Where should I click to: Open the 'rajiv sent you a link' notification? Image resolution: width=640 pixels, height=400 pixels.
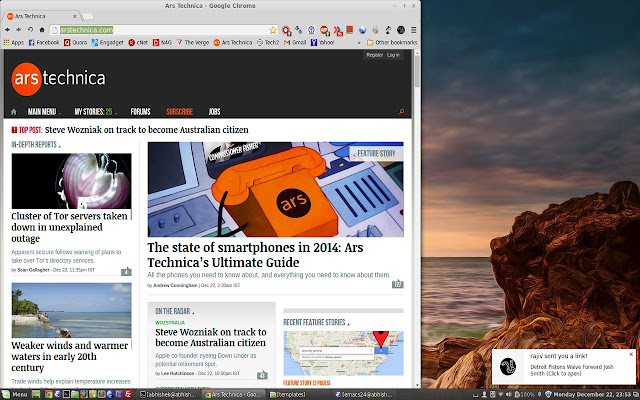coord(564,367)
